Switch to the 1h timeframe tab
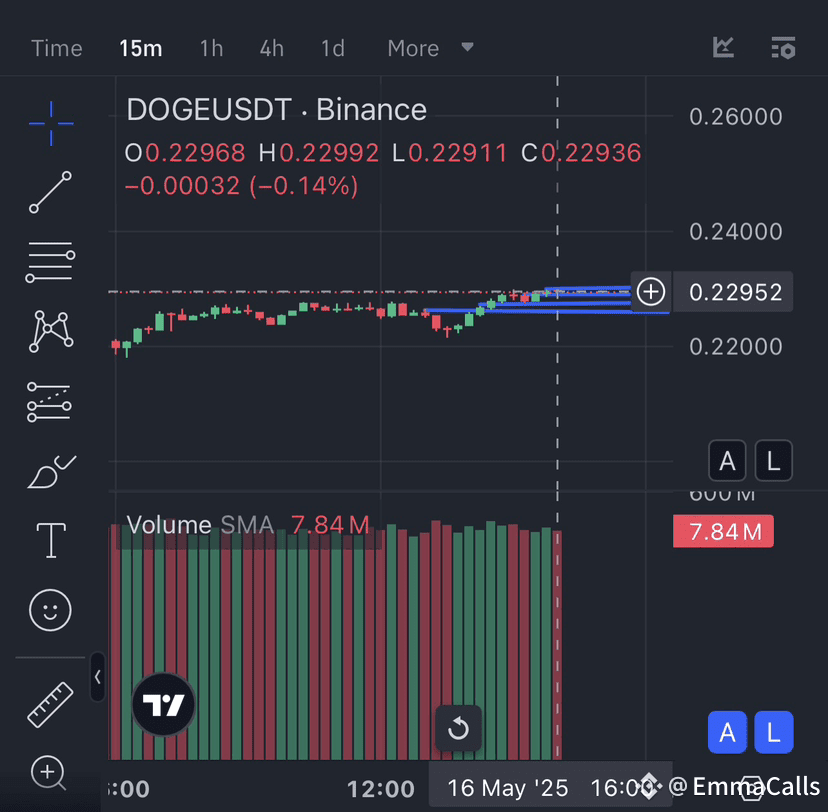 point(211,47)
